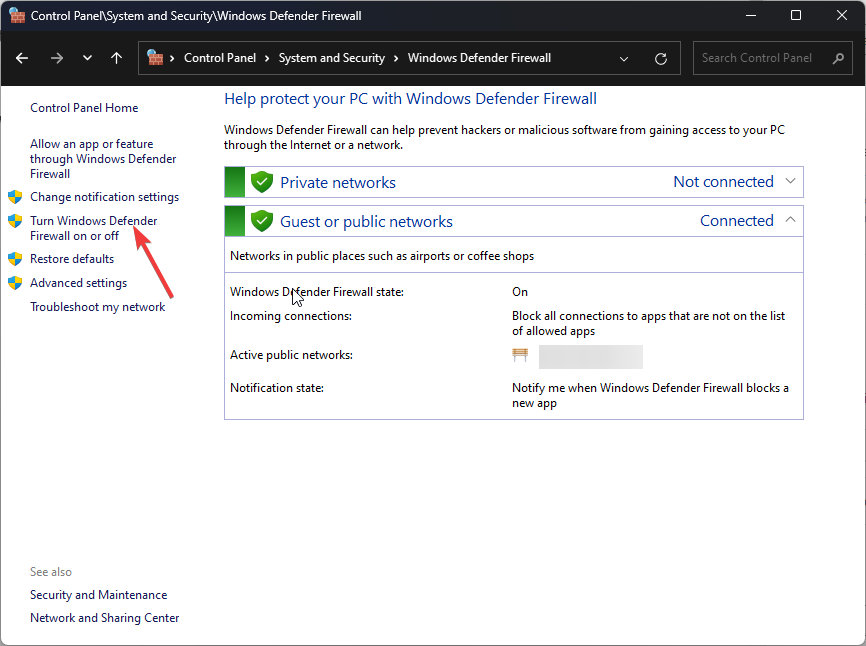
Task: Click the Forward navigation arrow
Action: click(x=56, y=58)
